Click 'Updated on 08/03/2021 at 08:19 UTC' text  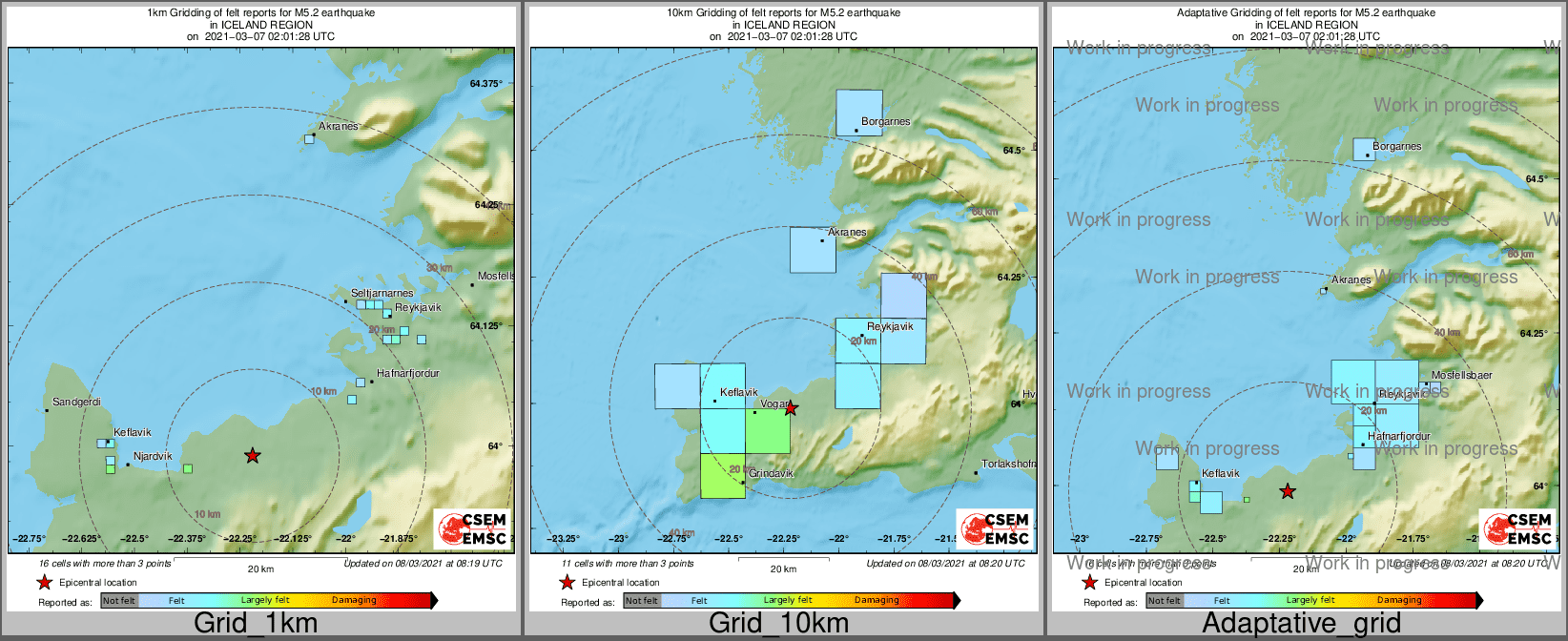click(x=423, y=564)
